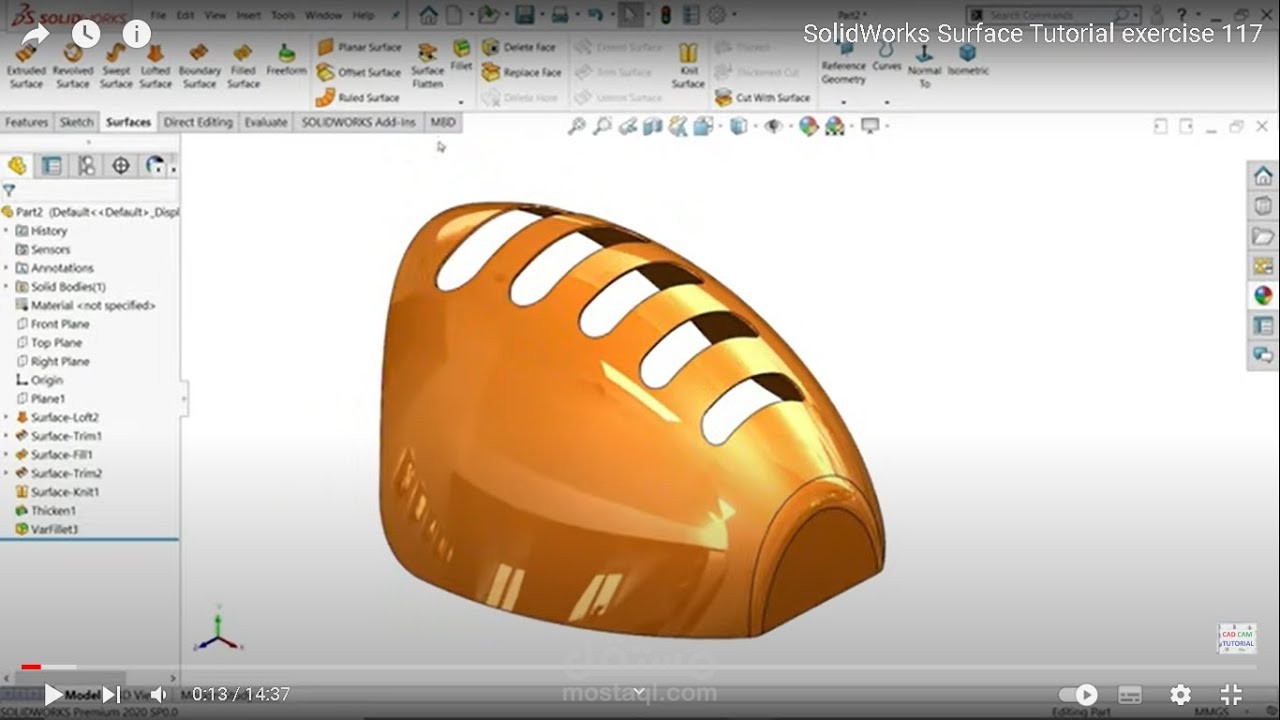Select the Lofted Surface tool
Image resolution: width=1280 pixels, height=720 pixels.
click(155, 66)
